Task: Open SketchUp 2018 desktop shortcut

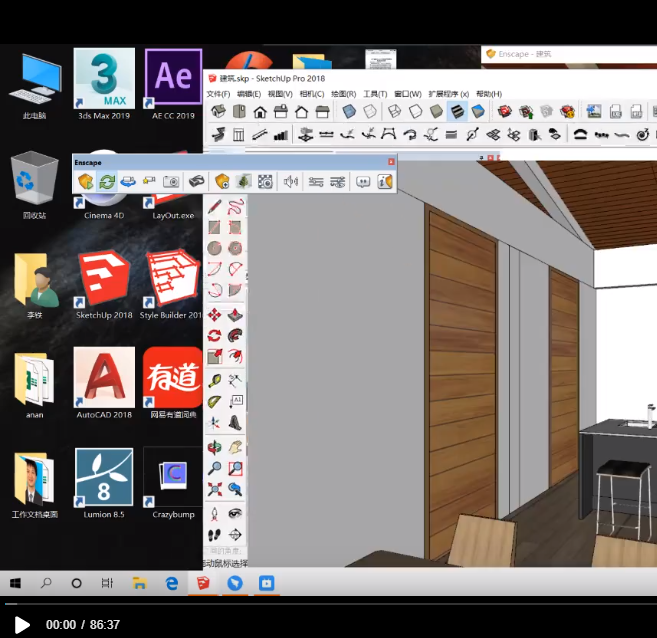Action: [104, 284]
